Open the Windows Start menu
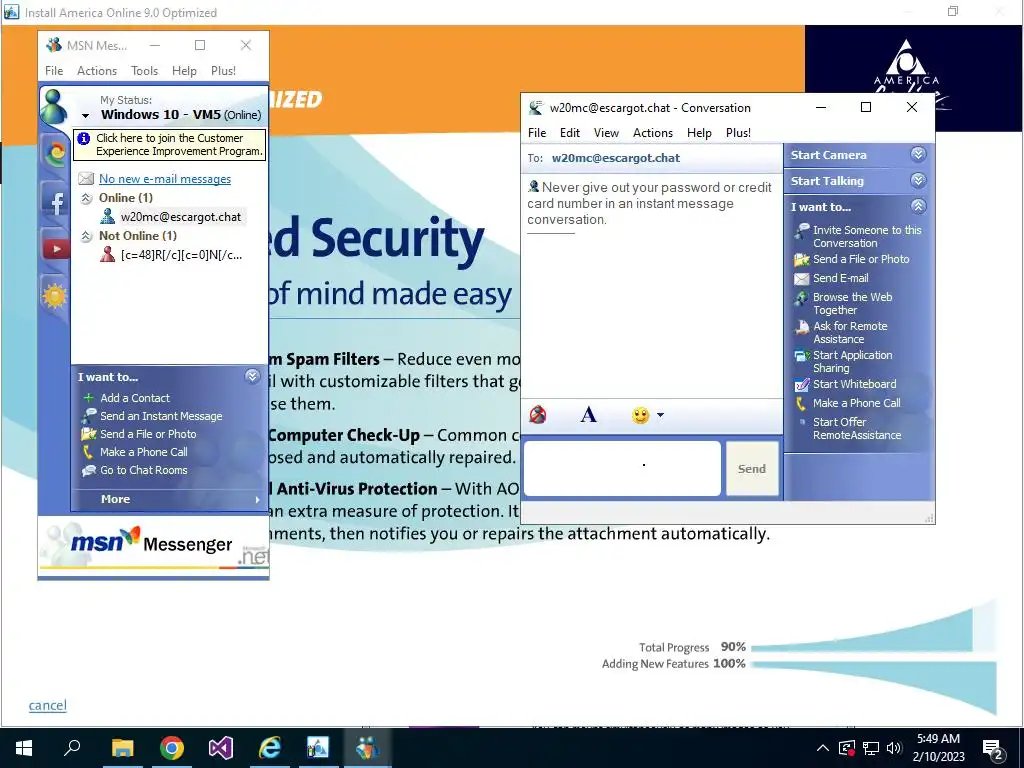 (x=24, y=748)
